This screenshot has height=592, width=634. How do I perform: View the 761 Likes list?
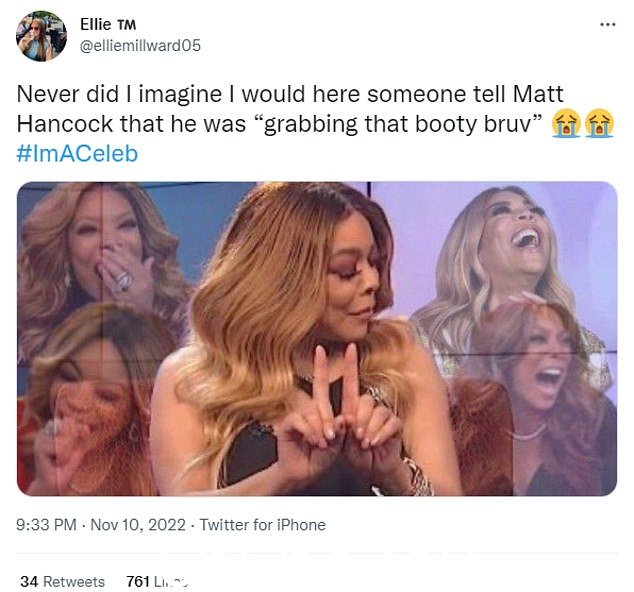pos(157,581)
